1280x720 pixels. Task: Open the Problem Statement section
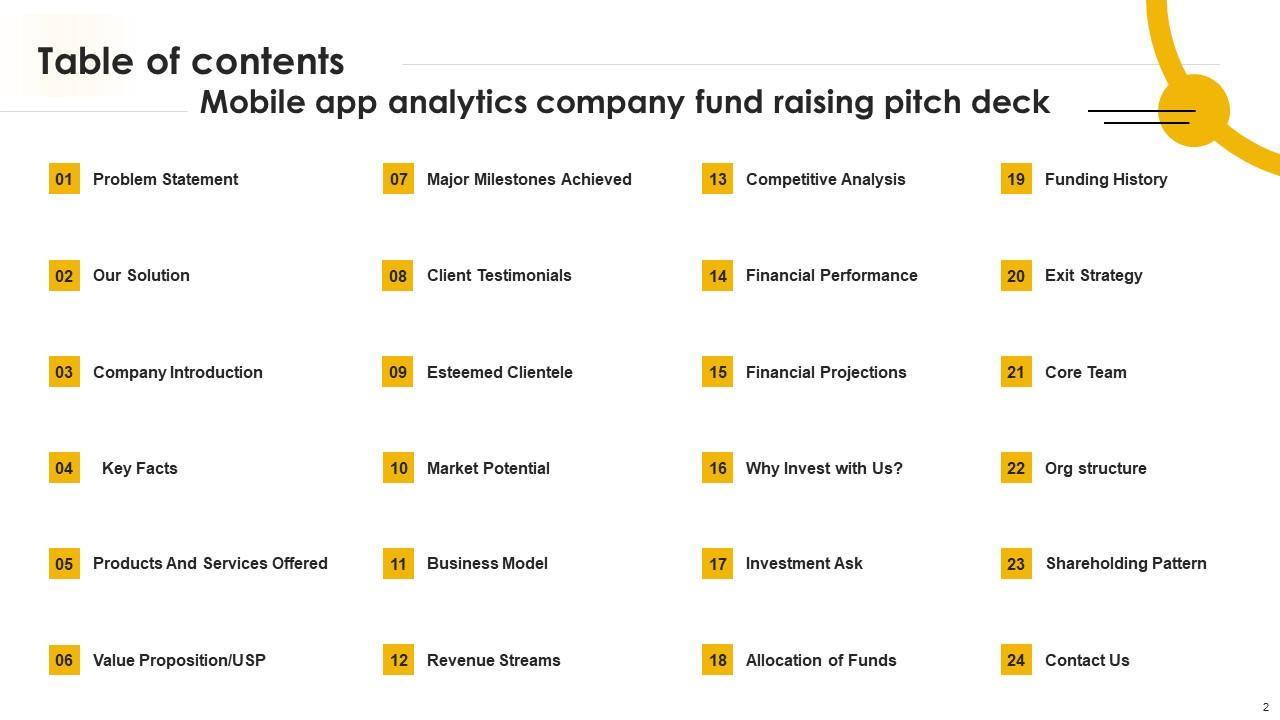point(165,180)
